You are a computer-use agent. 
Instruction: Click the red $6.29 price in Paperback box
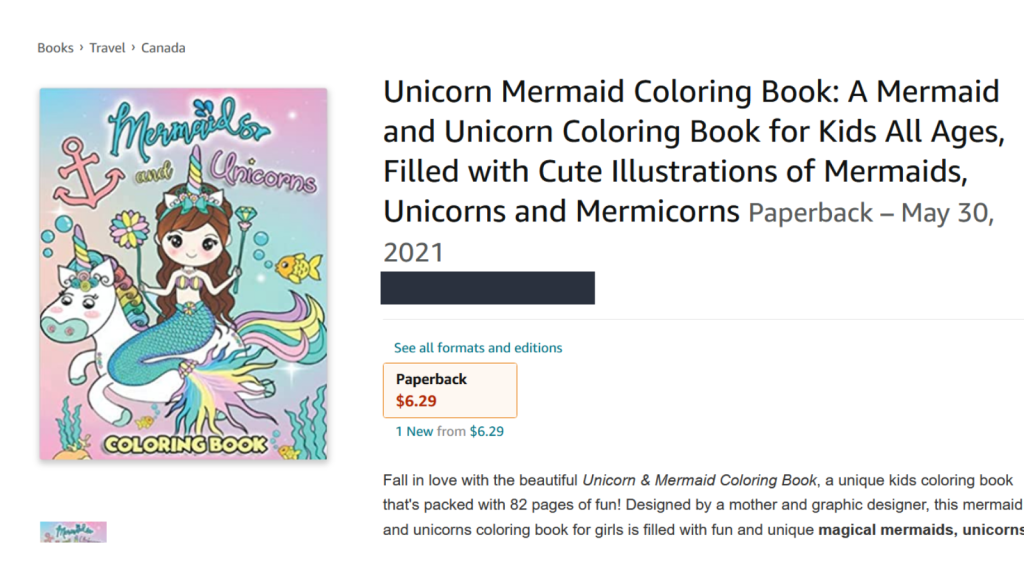point(416,401)
